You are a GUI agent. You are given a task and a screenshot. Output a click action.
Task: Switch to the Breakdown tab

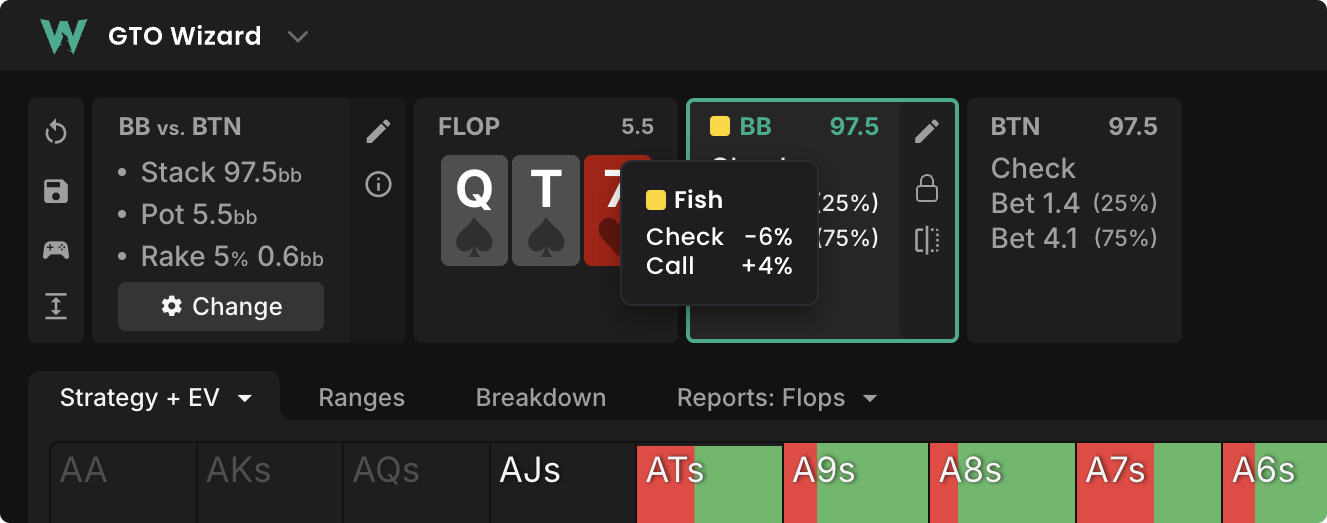click(x=540, y=398)
